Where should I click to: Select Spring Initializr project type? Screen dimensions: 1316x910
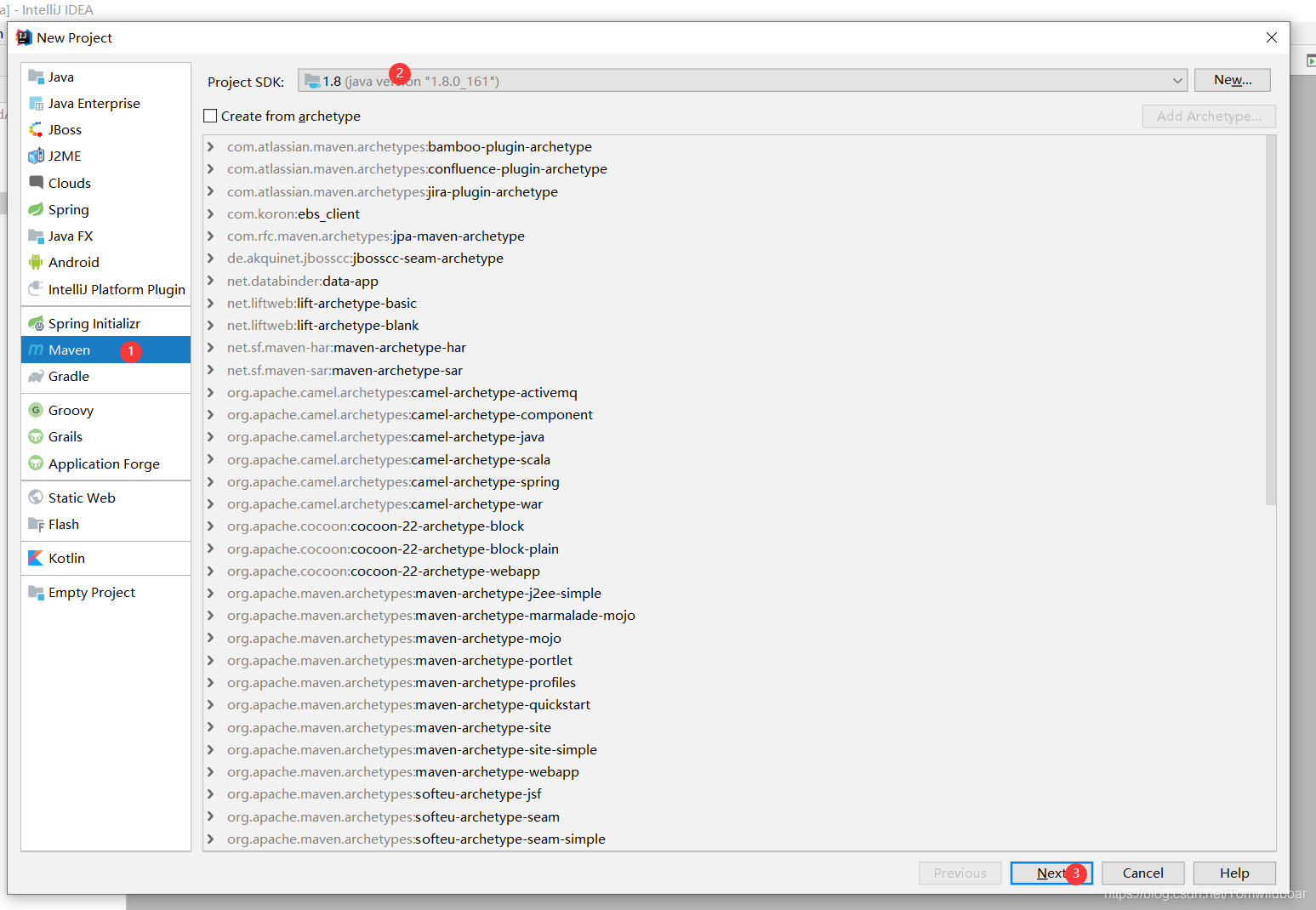coord(105,323)
